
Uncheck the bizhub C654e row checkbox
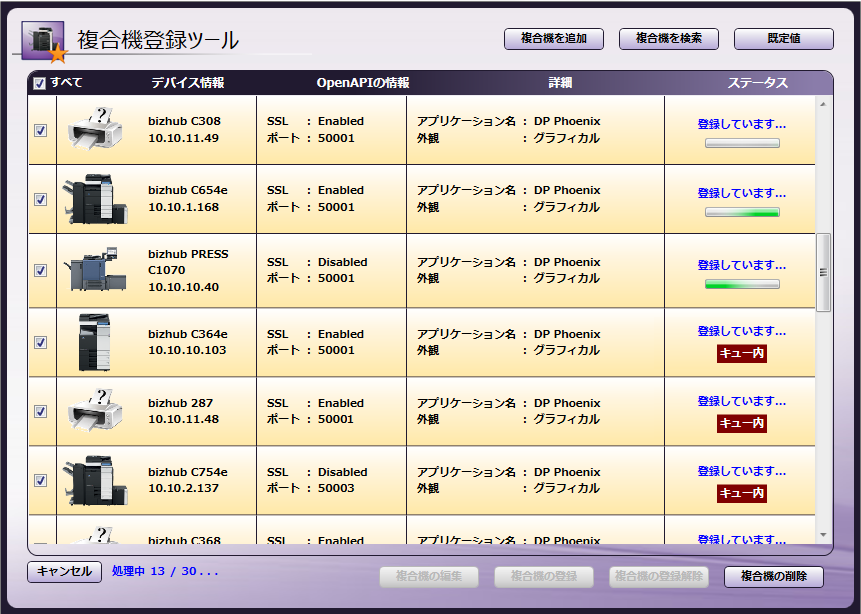coord(41,199)
